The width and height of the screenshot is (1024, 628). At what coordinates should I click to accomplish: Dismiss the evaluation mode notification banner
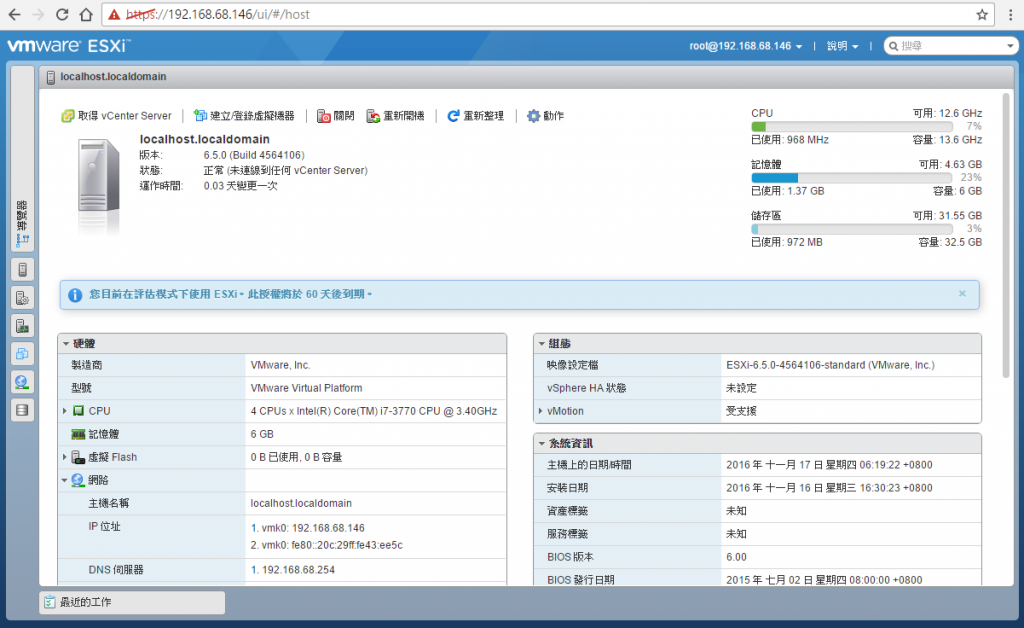click(962, 294)
